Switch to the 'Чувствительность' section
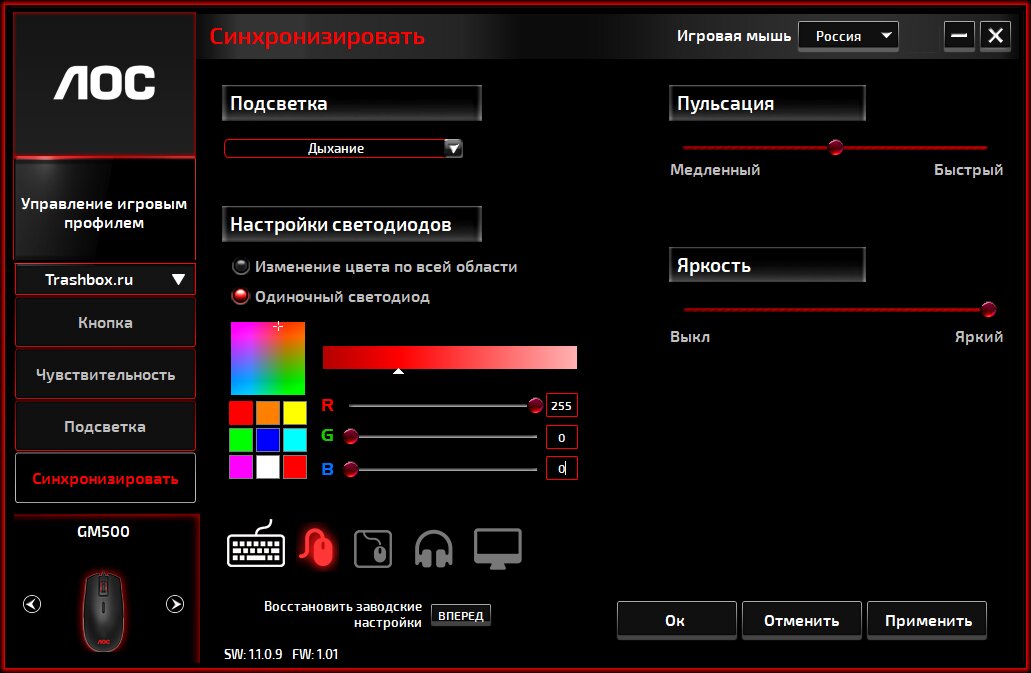This screenshot has width=1031, height=673. click(105, 375)
